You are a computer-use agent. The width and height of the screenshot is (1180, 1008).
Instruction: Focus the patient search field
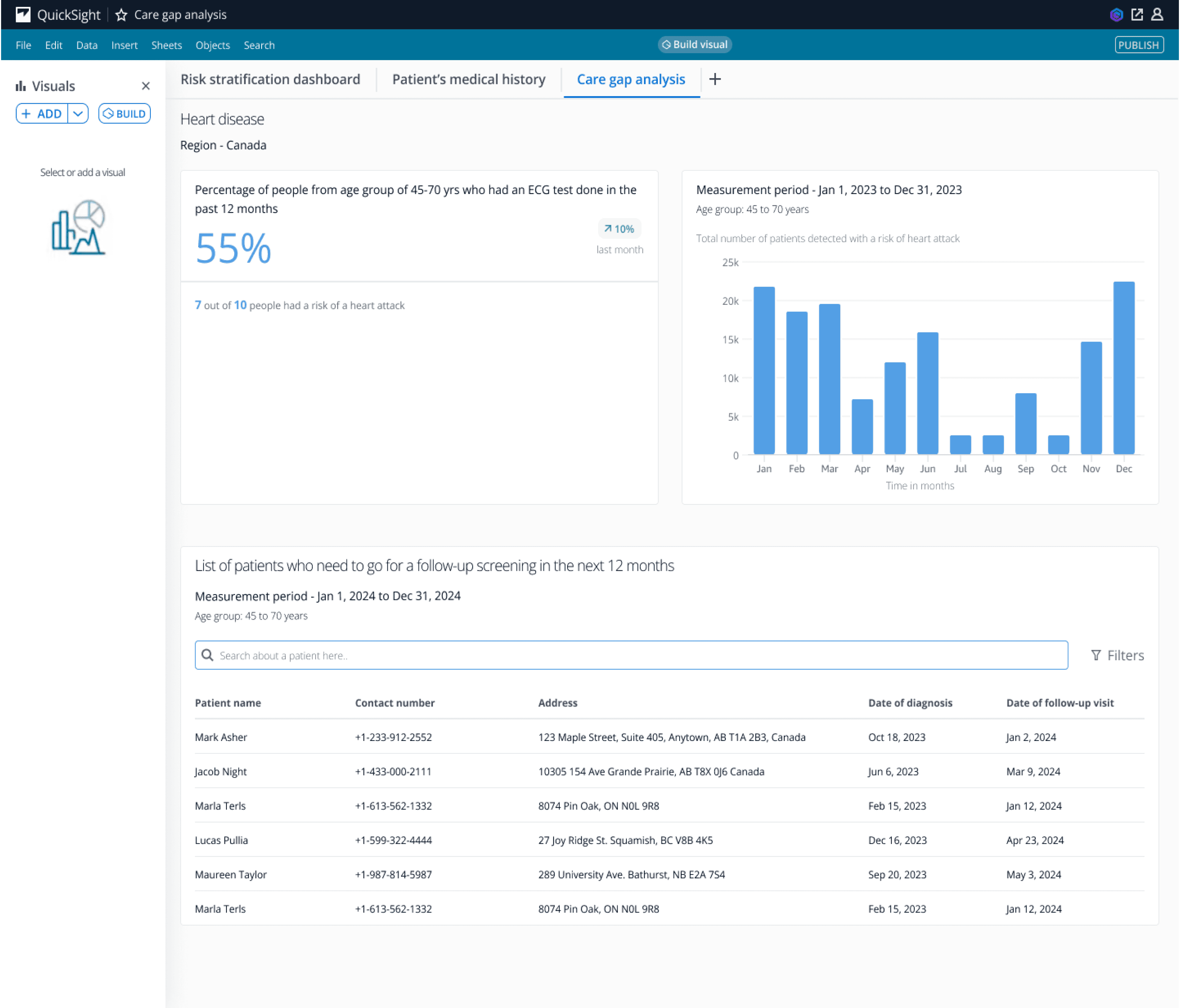(x=631, y=655)
